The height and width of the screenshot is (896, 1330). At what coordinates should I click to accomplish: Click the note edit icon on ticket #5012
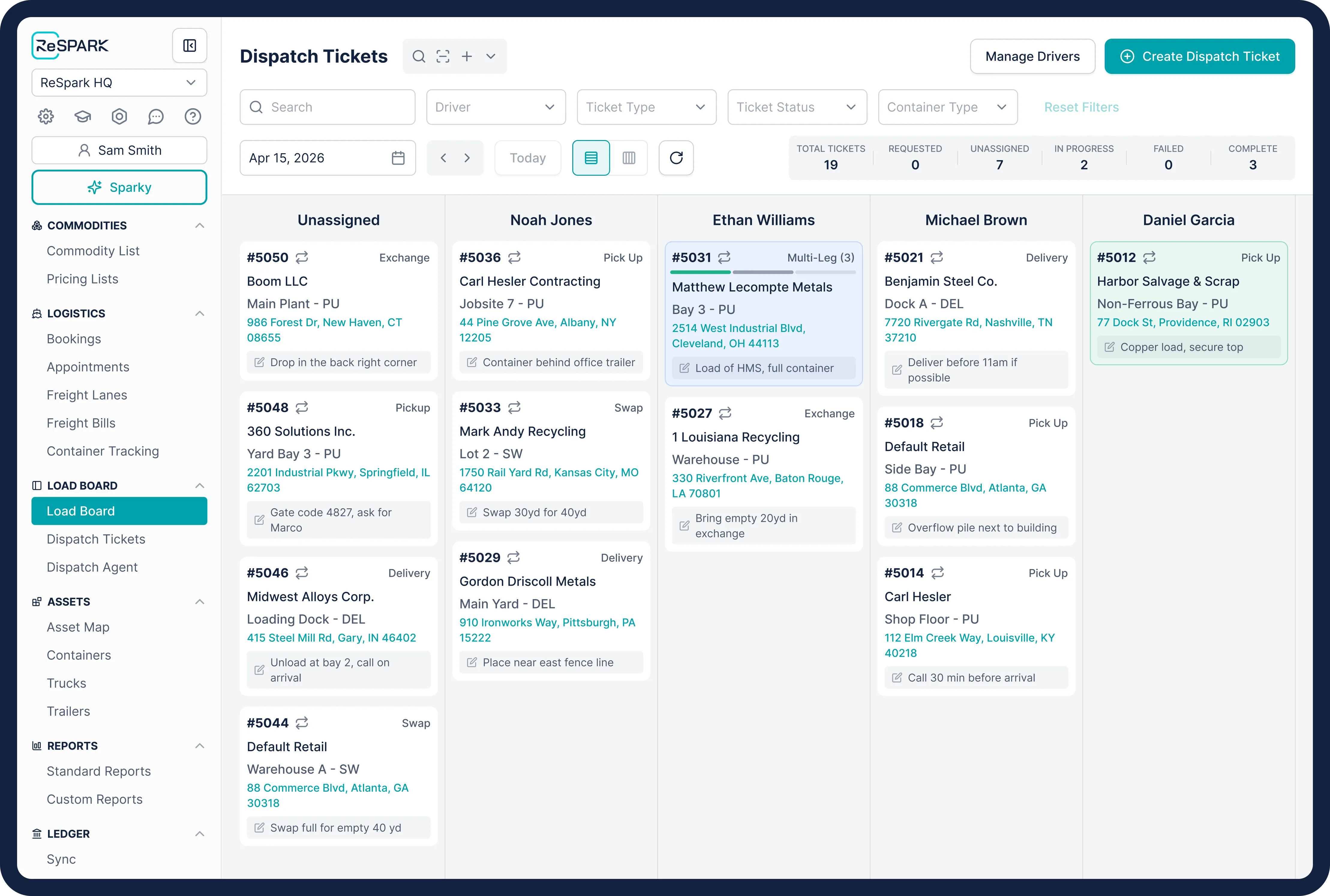pos(1109,347)
